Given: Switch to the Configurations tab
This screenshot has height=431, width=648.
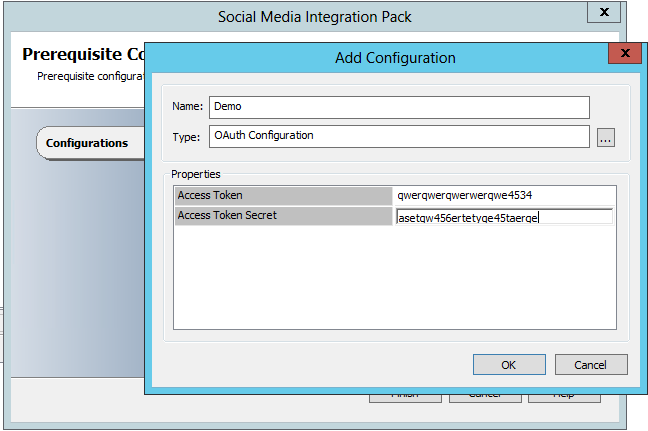Looking at the screenshot, I should pyautogui.click(x=87, y=143).
